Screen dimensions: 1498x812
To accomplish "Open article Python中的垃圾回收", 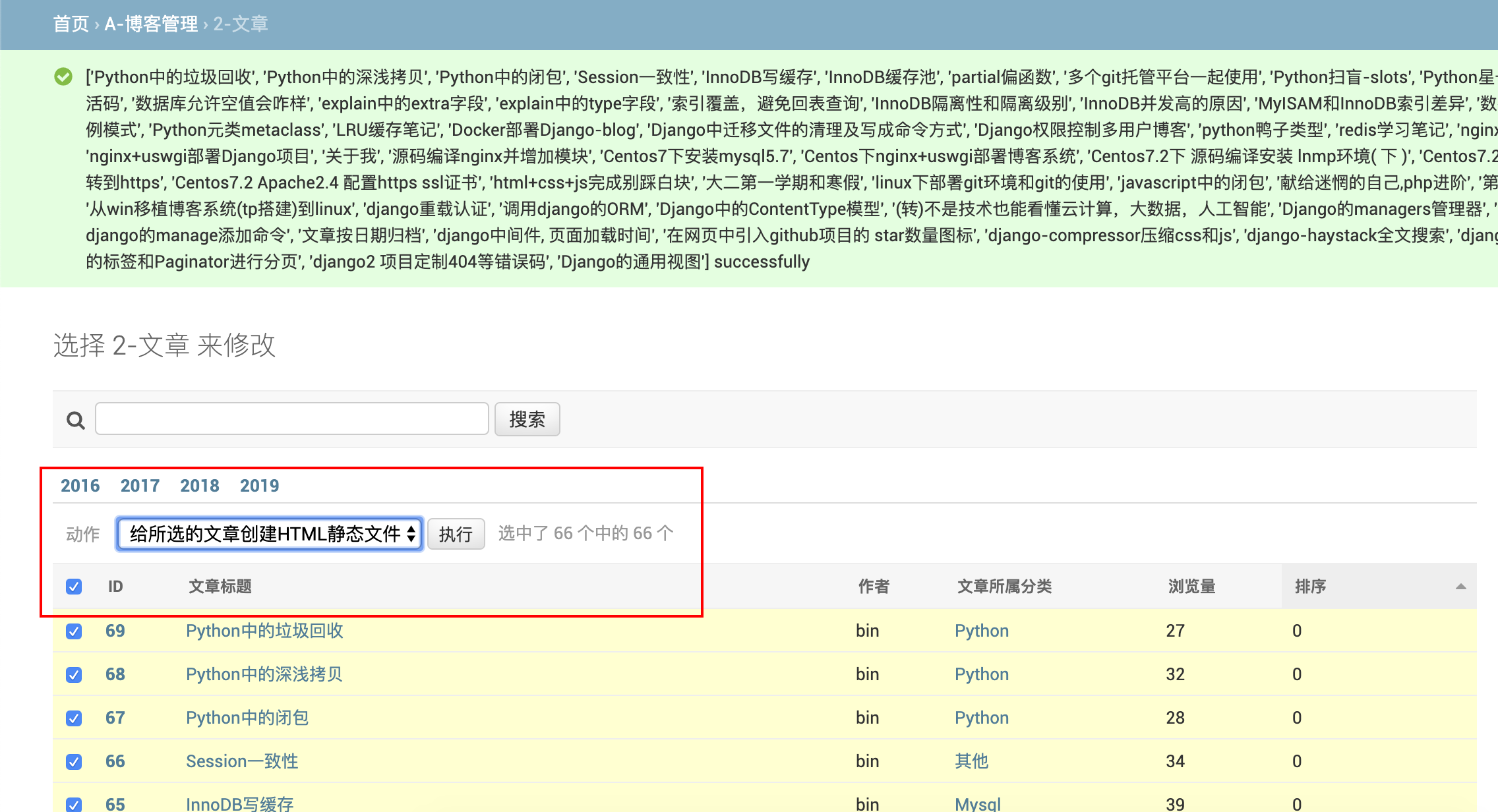I will (x=264, y=631).
